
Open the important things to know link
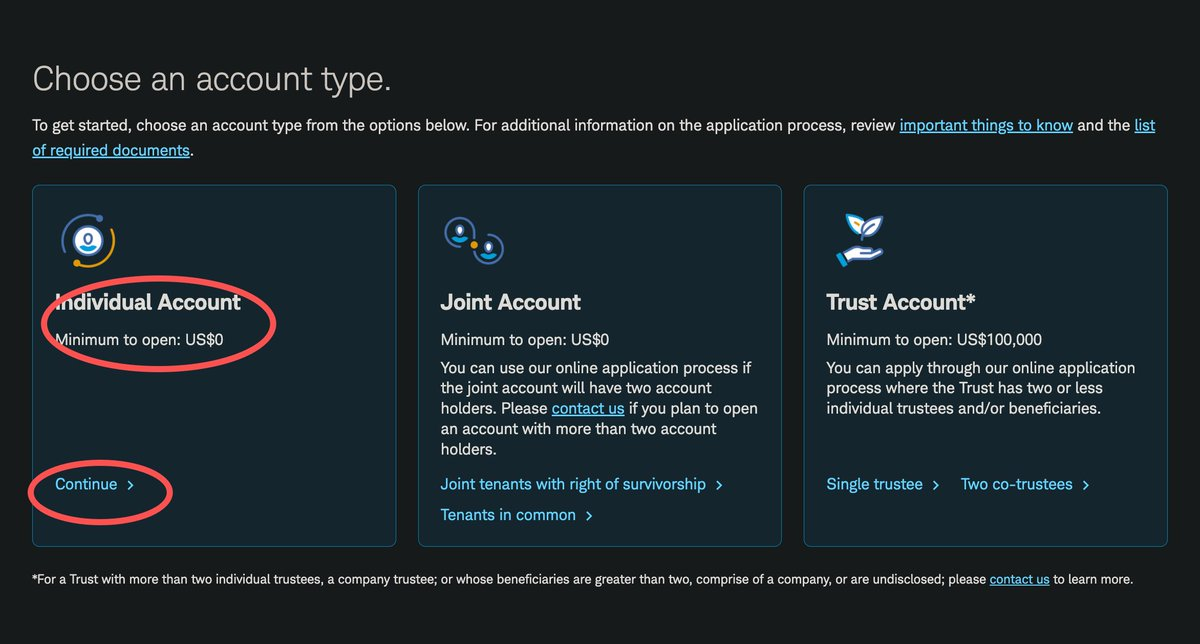986,125
